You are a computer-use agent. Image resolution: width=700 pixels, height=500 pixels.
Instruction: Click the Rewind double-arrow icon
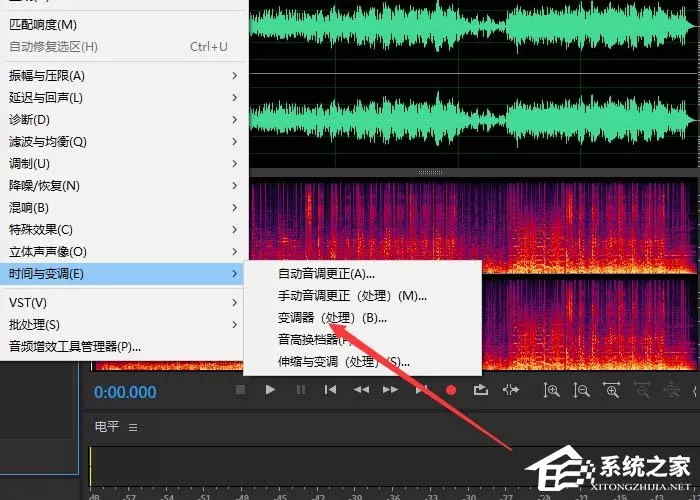tap(361, 390)
